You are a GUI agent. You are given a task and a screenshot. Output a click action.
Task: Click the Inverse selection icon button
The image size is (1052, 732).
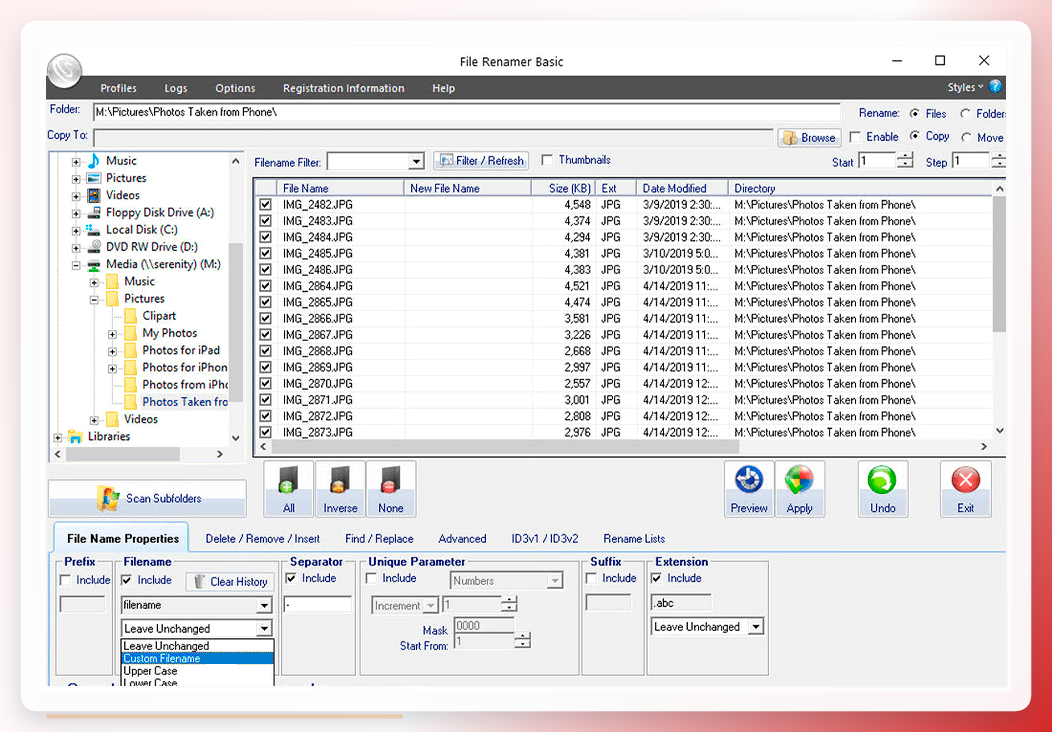(340, 488)
